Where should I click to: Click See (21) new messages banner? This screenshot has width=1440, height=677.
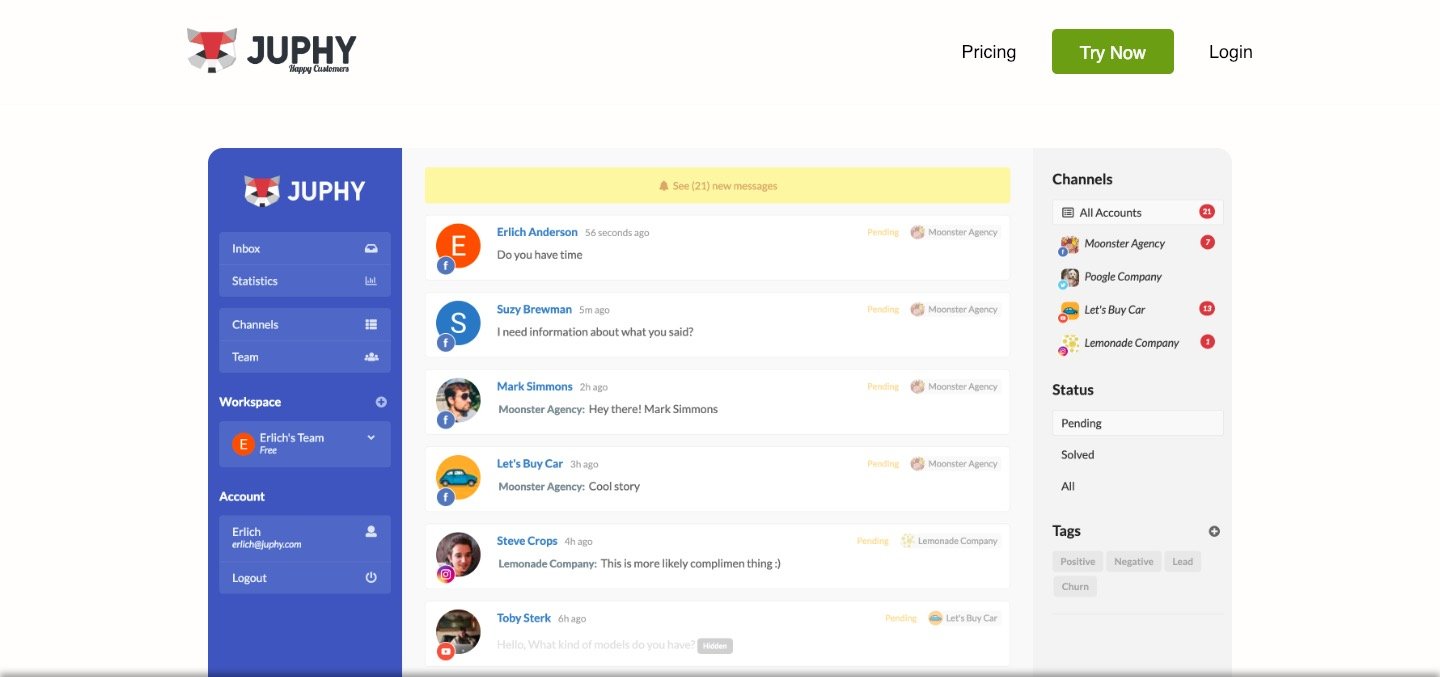click(x=717, y=186)
